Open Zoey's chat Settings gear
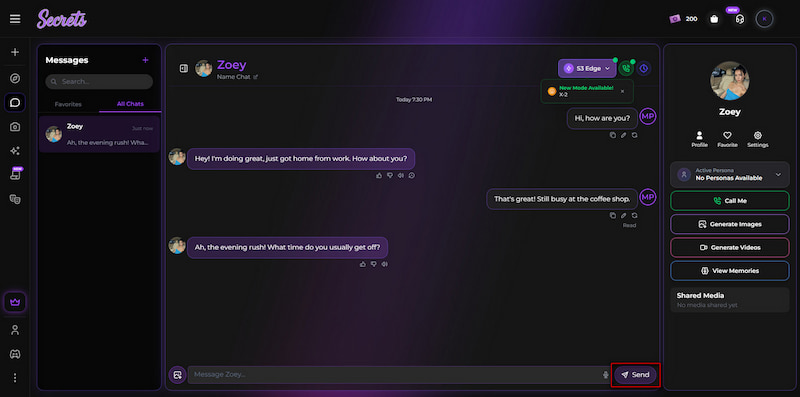This screenshot has width=800, height=397. (x=758, y=139)
